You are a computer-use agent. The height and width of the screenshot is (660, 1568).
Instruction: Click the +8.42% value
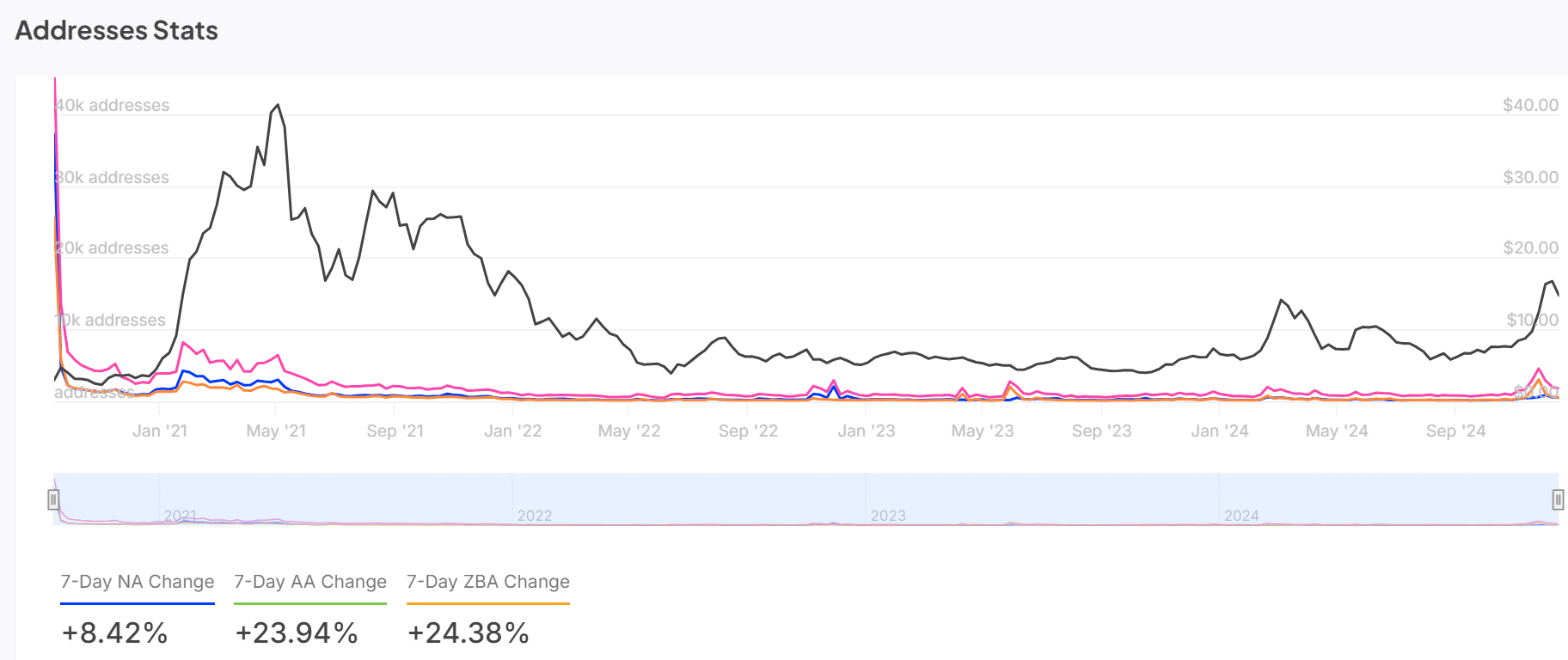114,633
